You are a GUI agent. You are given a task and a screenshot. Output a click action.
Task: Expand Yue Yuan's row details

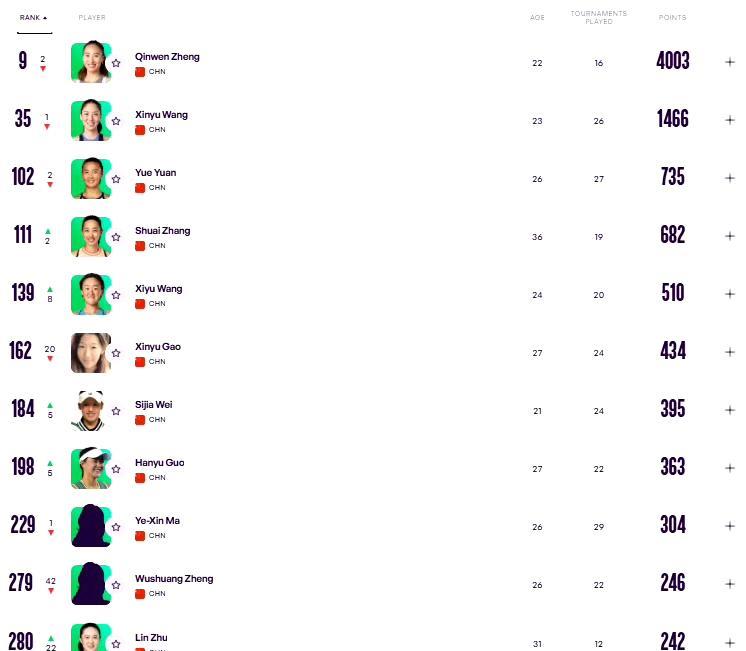click(730, 178)
